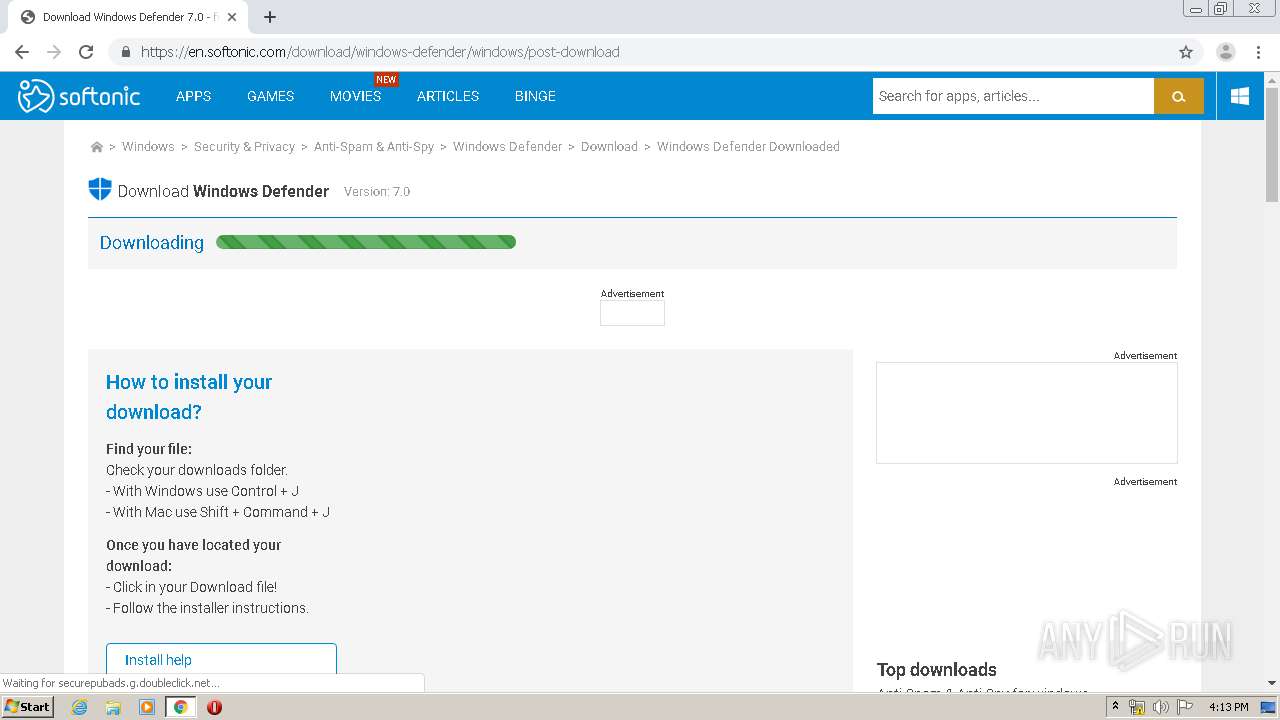Click the Windows Defender breadcrumb link
Screen dimensions: 1280x720
507,147
